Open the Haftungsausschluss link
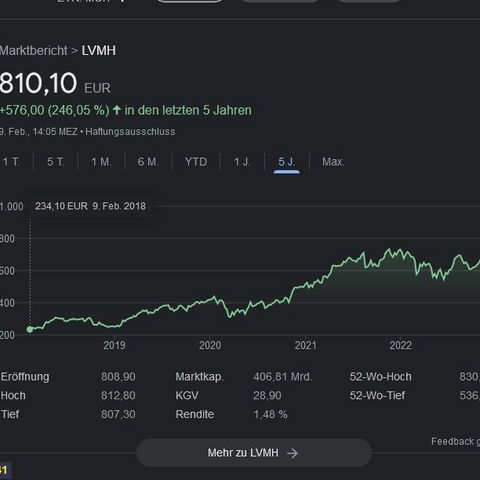This screenshot has height=480, width=480. pyautogui.click(x=130, y=132)
